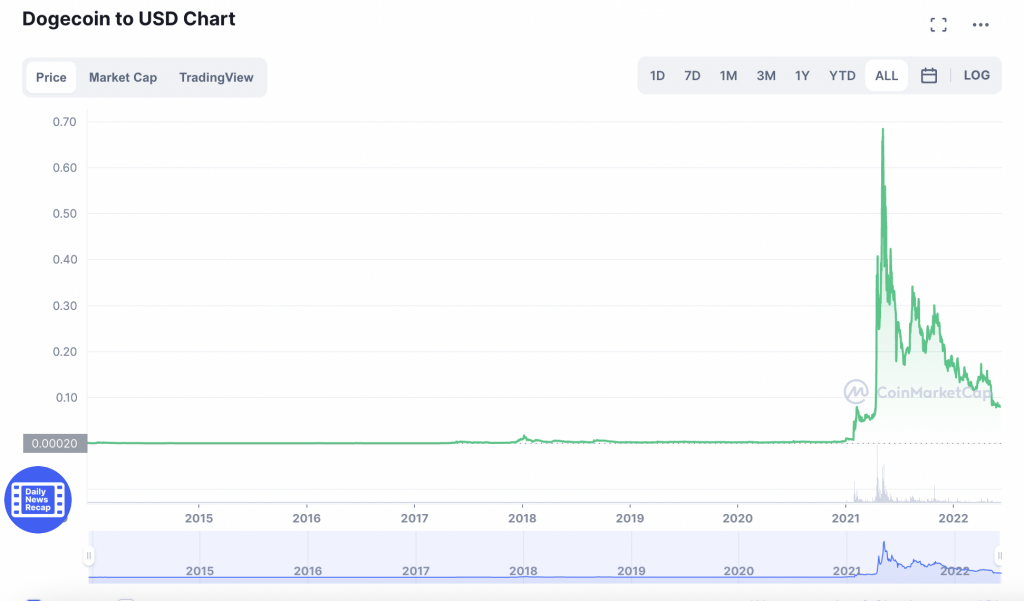
Task: Click the CoinMarketCap watermark logo
Action: [x=917, y=392]
